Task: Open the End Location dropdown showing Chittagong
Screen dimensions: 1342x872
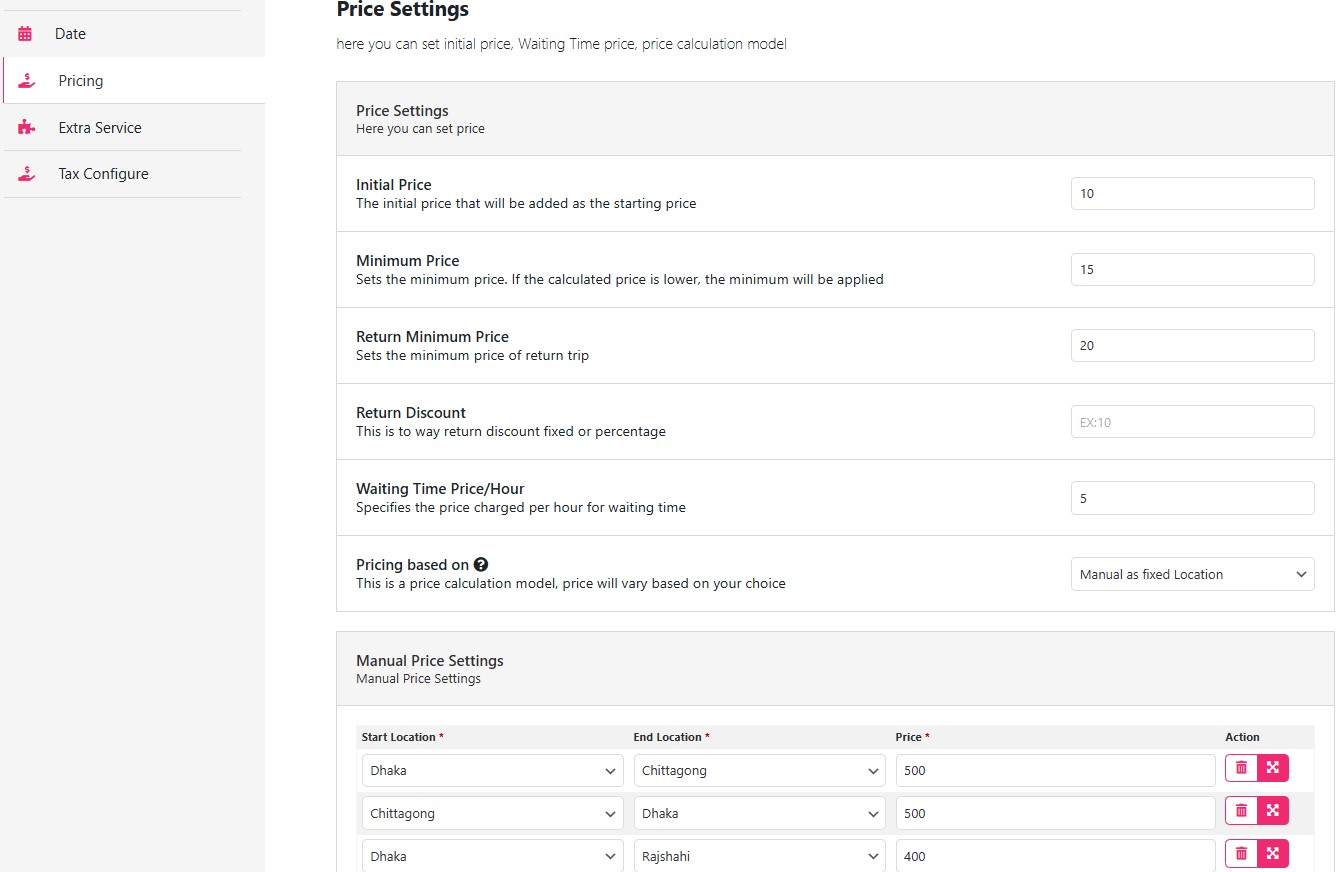Action: 759,771
